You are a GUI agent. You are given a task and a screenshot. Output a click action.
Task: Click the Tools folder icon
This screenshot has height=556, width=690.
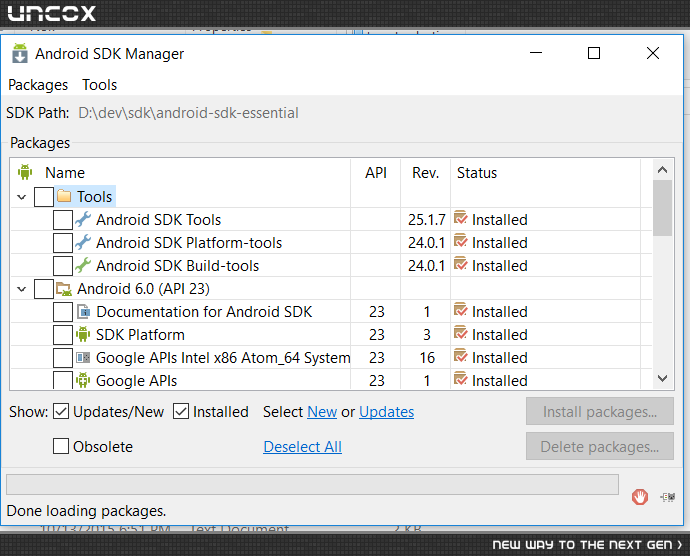pyautogui.click(x=64, y=196)
